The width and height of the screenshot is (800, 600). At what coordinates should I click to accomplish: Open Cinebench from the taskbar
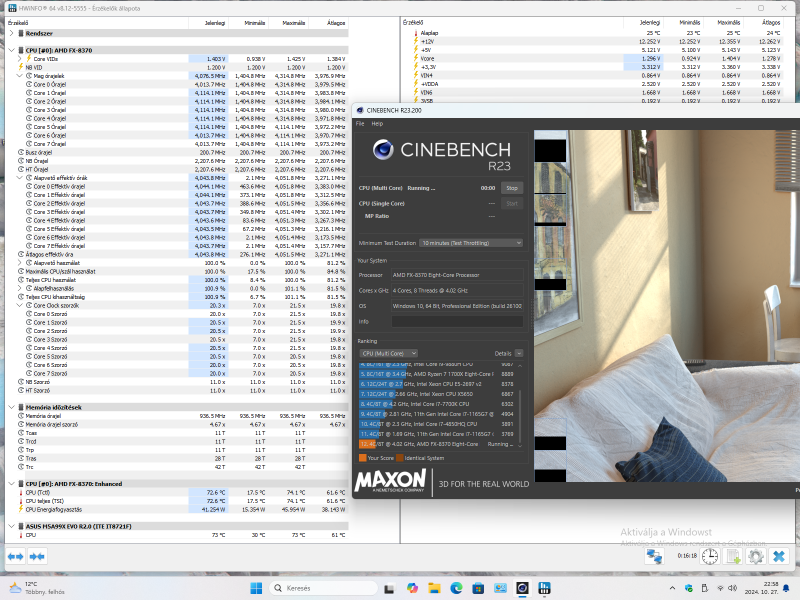[522, 588]
